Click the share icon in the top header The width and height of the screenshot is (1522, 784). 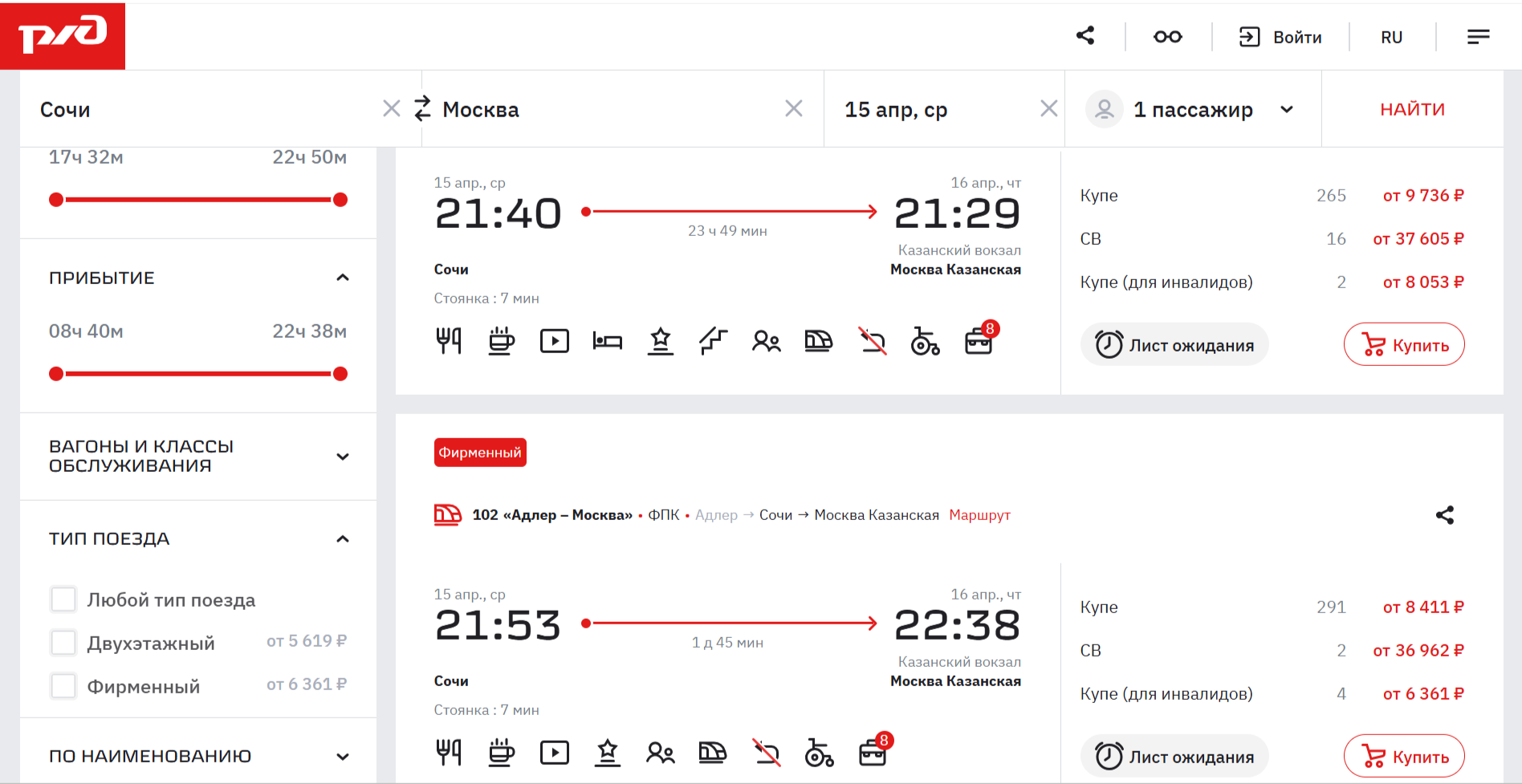coord(1085,35)
